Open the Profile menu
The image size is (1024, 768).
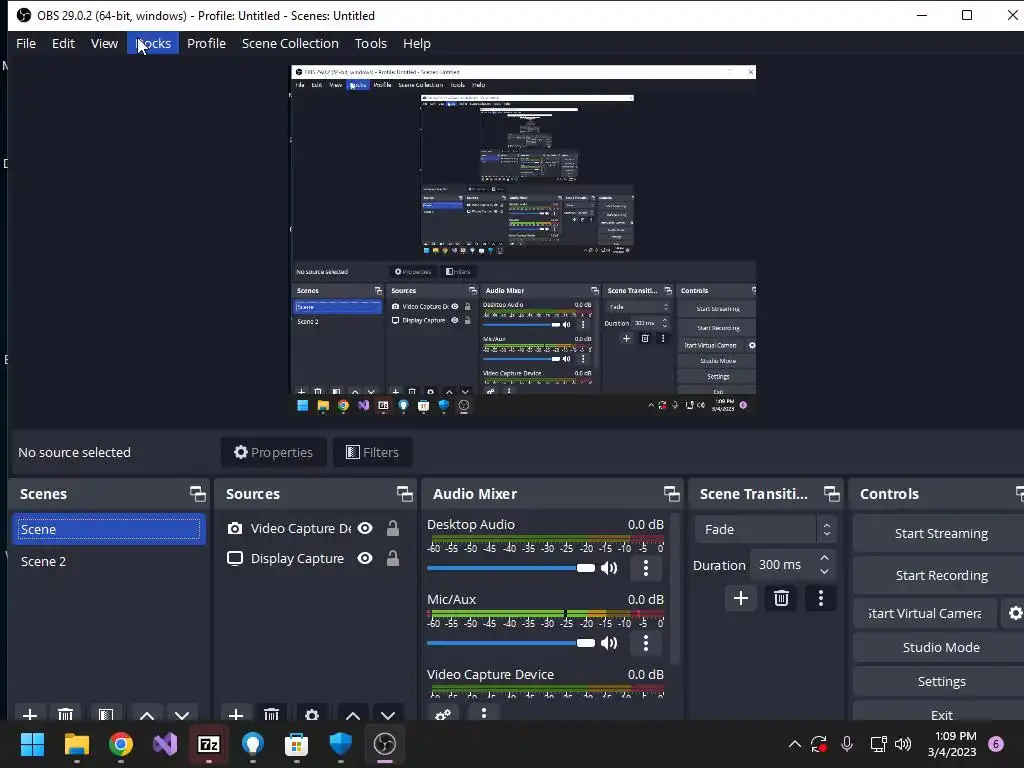[x=206, y=43]
